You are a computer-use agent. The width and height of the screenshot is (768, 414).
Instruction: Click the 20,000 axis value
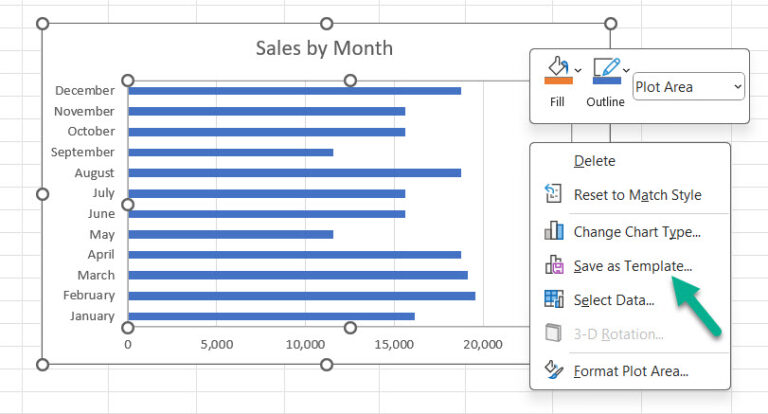483,344
